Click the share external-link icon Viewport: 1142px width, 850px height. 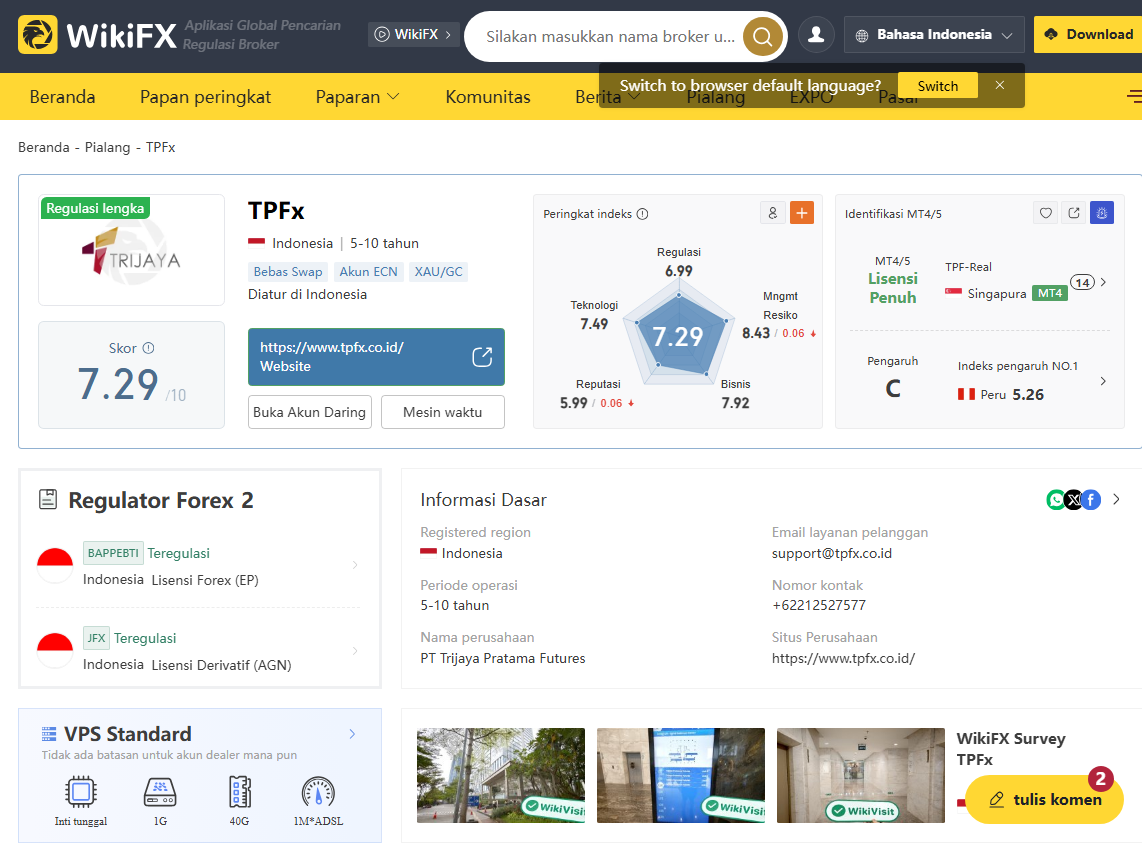point(1074,213)
